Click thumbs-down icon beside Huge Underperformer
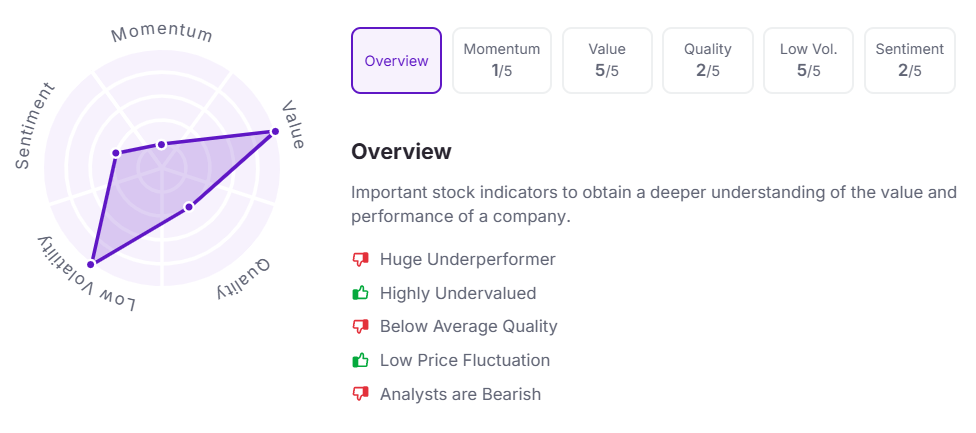The image size is (976, 433). point(360,260)
